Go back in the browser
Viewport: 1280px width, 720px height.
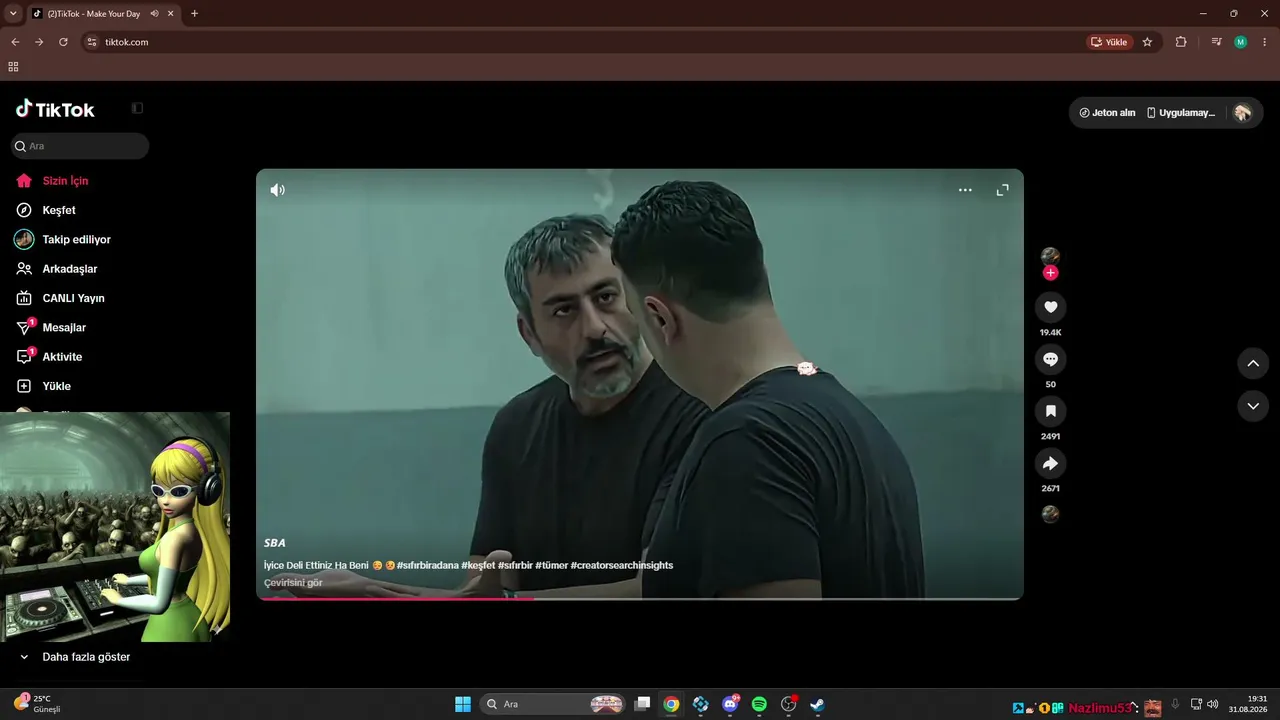tap(15, 42)
